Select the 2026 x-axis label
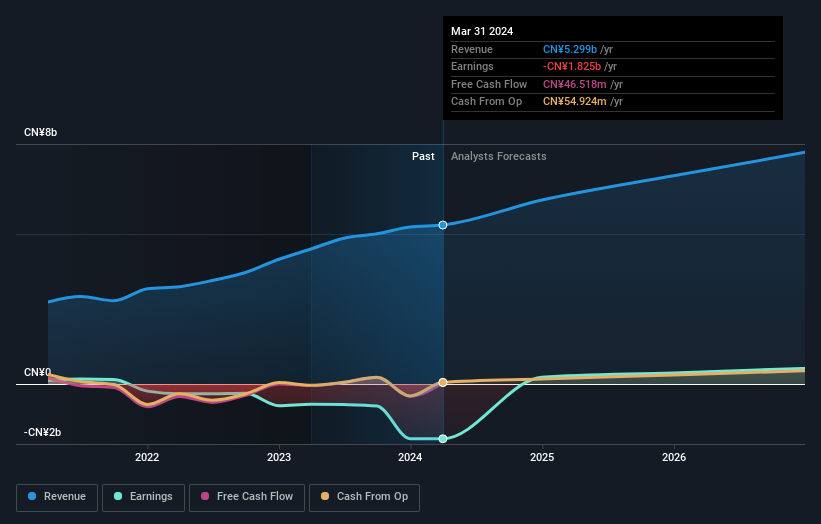 pos(674,458)
